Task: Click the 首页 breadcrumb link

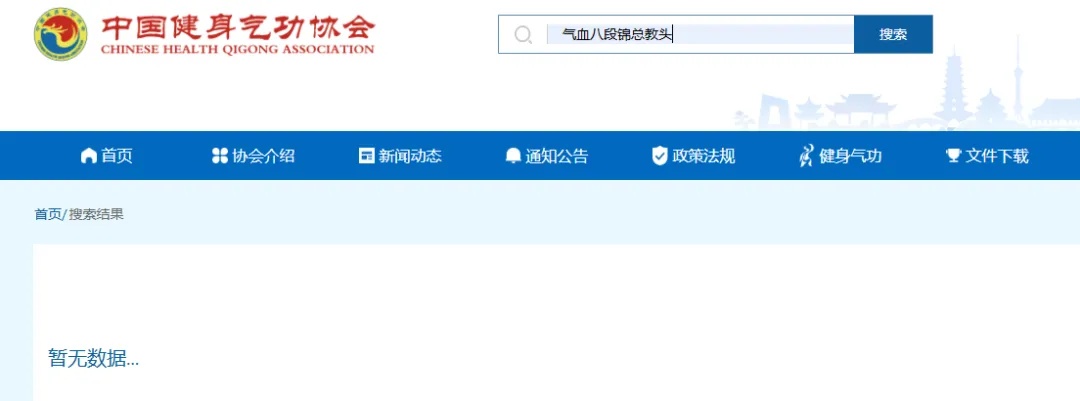Action: [48, 214]
